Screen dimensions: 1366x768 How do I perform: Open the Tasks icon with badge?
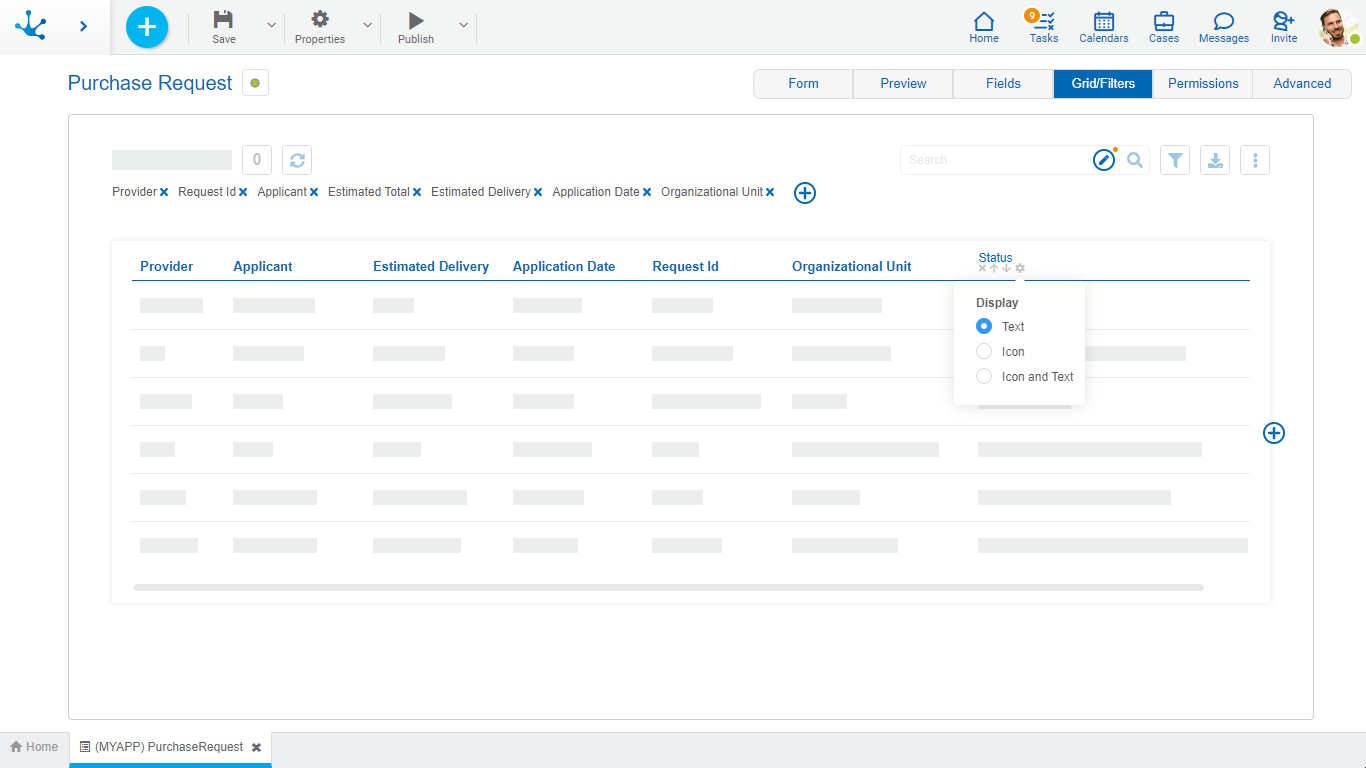tap(1044, 26)
